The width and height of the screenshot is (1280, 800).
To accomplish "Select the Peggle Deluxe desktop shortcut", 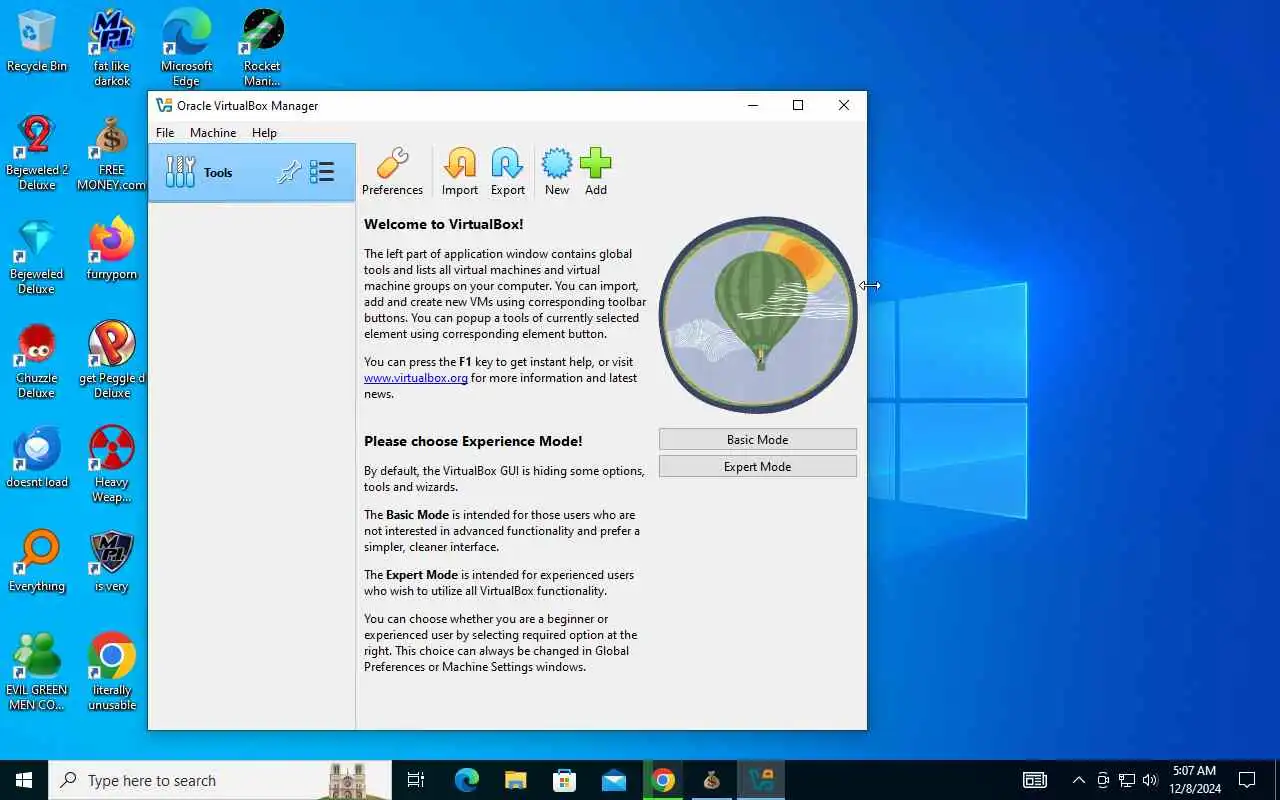I will [x=112, y=361].
